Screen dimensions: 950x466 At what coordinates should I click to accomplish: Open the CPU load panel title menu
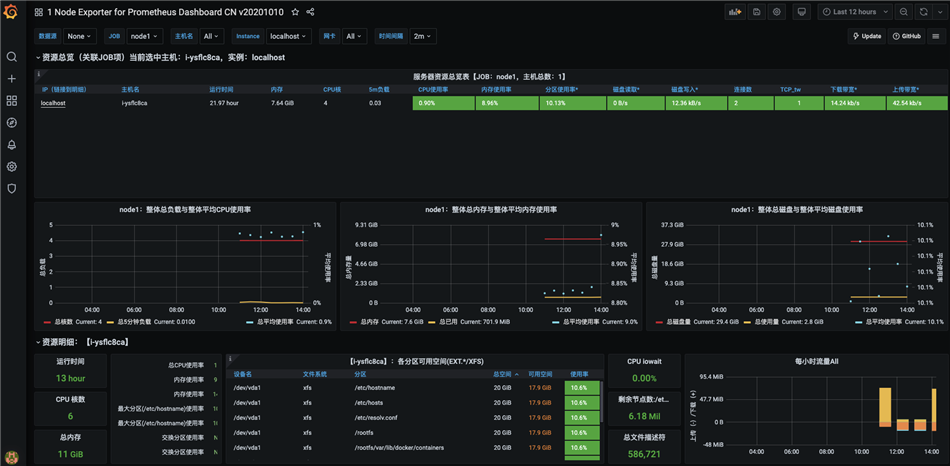coord(185,209)
